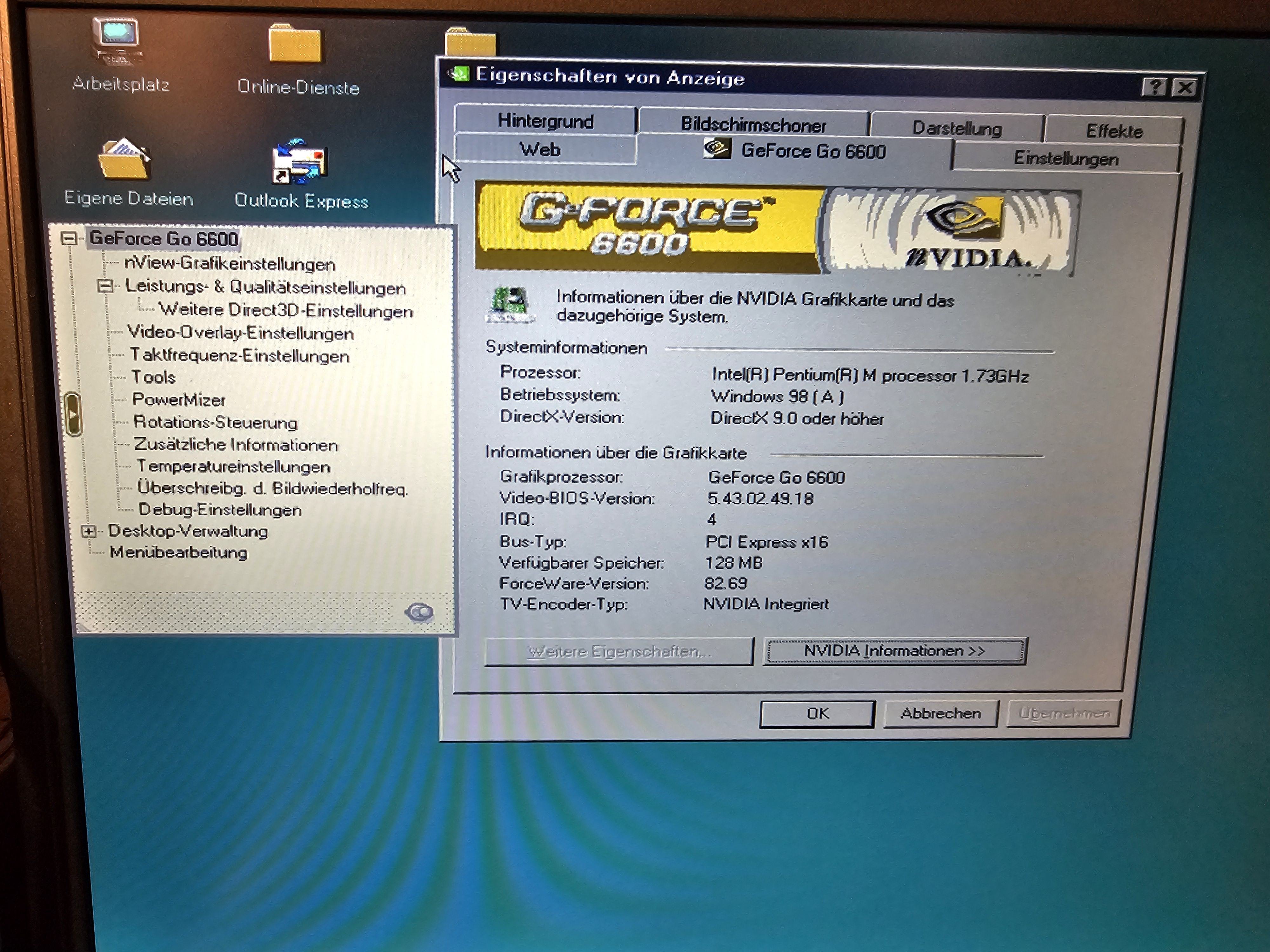Switch to the Bildschirmschoner tab
1270x952 pixels.
click(x=753, y=124)
